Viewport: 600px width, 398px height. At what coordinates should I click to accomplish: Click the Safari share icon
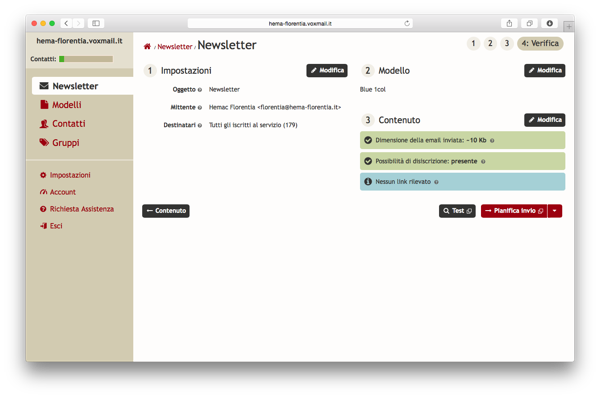(x=509, y=23)
